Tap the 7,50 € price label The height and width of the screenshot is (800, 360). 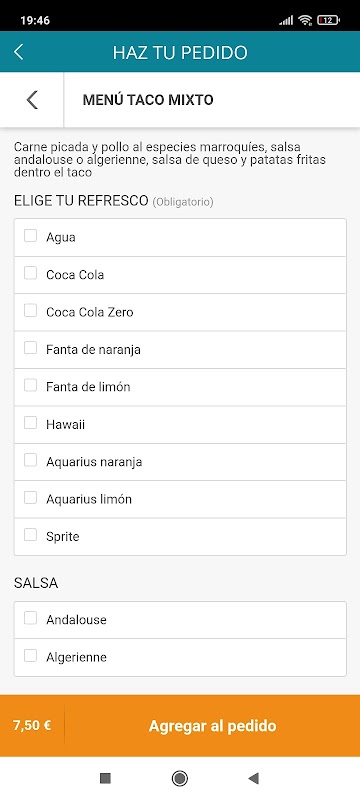click(32, 726)
